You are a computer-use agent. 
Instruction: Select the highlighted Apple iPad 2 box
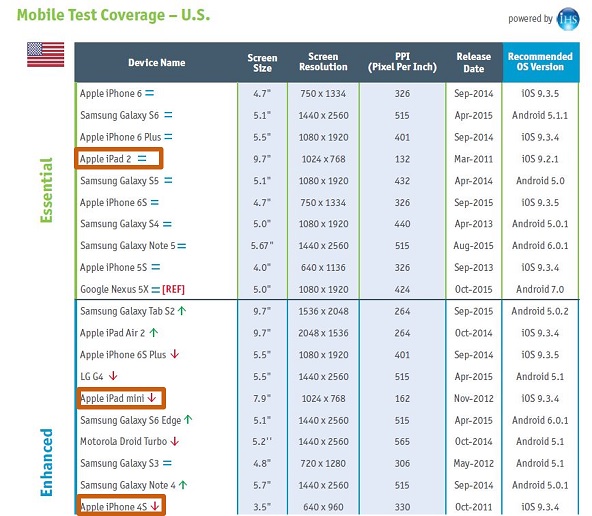119,158
